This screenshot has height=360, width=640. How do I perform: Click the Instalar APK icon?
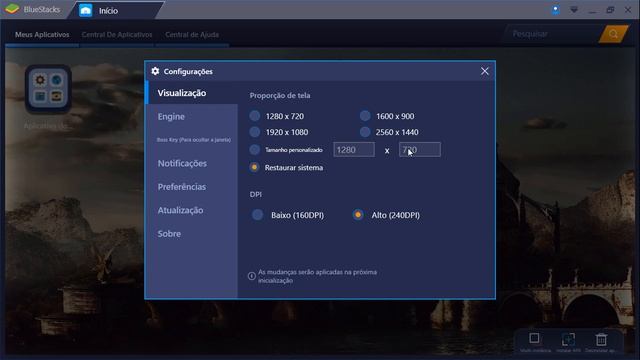click(568, 339)
